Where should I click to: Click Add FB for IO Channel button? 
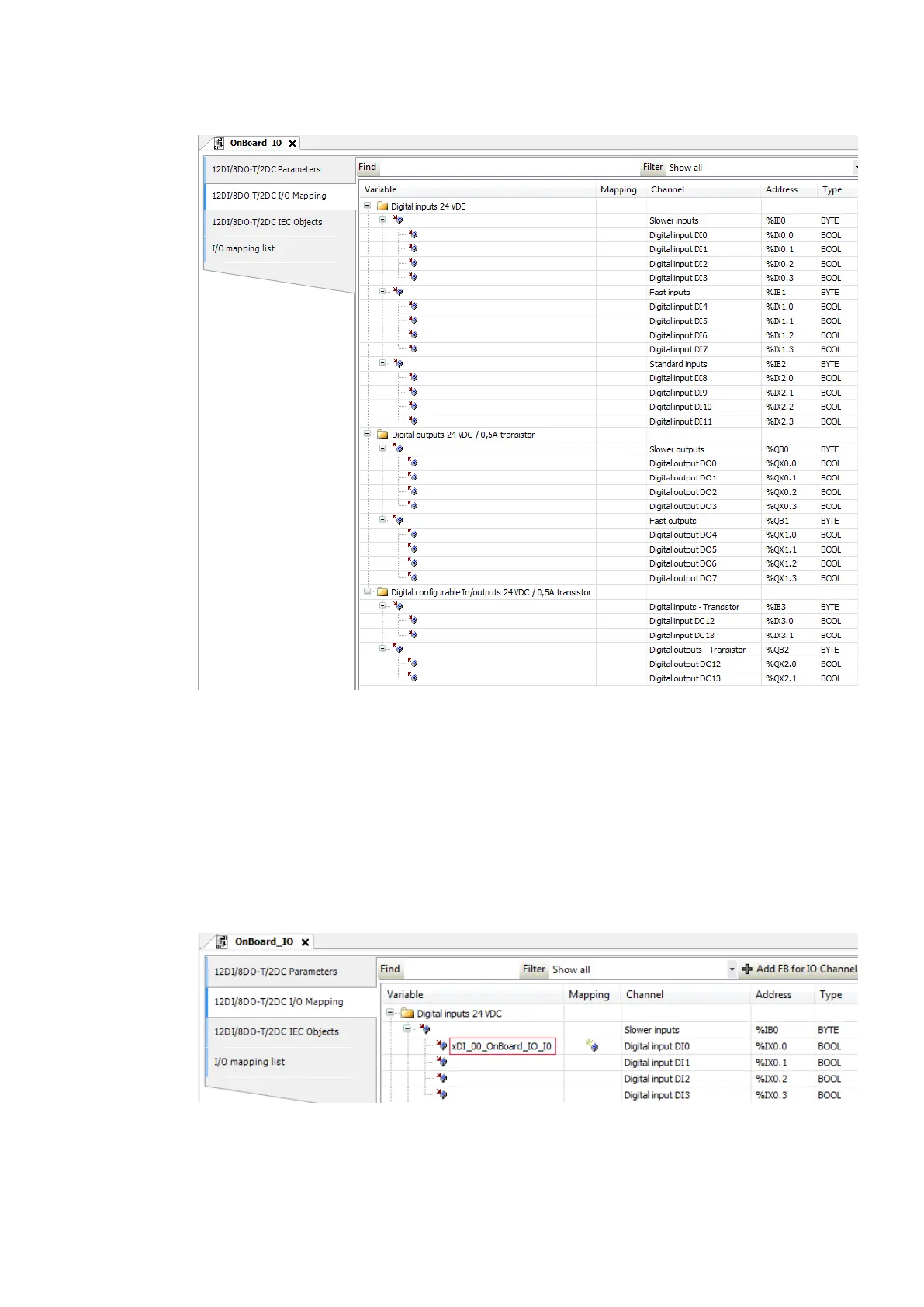click(800, 969)
